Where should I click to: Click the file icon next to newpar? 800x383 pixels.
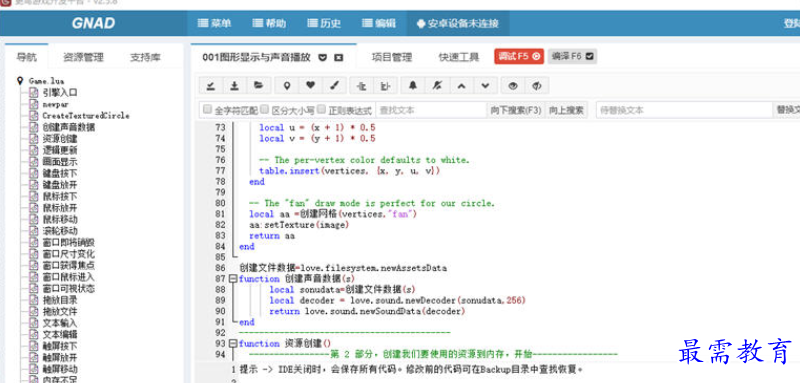point(34,104)
